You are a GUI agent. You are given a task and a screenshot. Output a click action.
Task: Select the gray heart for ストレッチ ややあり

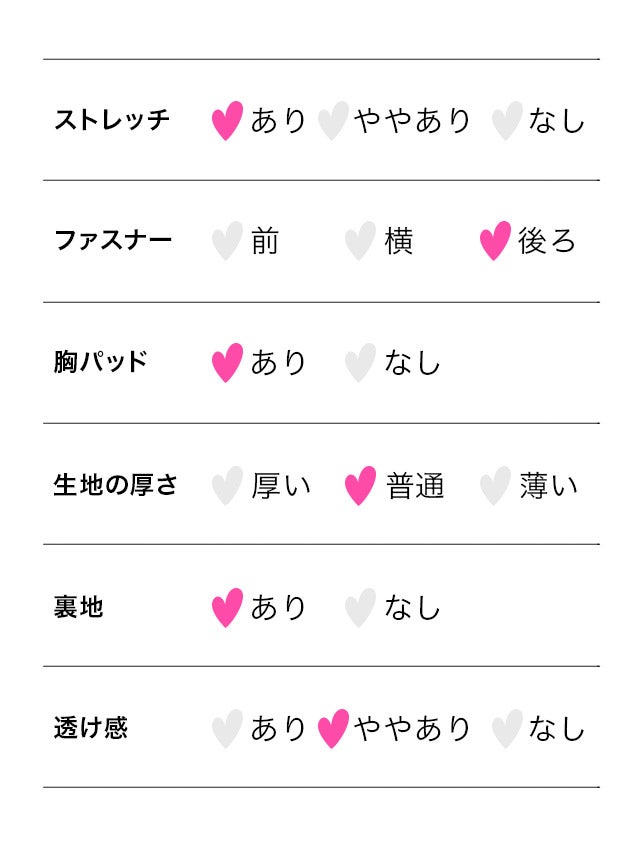pyautogui.click(x=333, y=121)
